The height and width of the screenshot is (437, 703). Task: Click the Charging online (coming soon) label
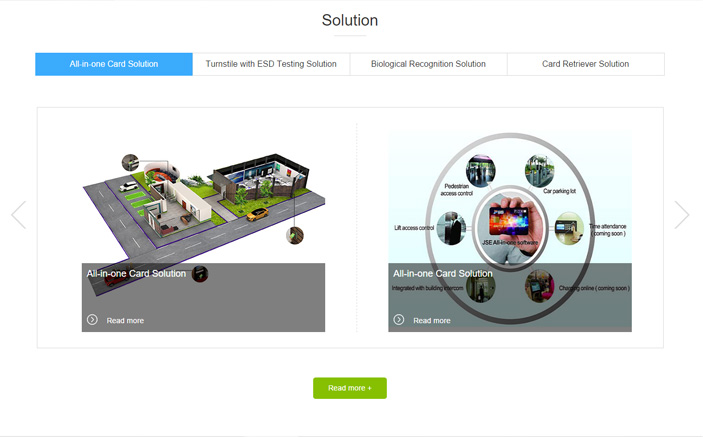tap(595, 288)
